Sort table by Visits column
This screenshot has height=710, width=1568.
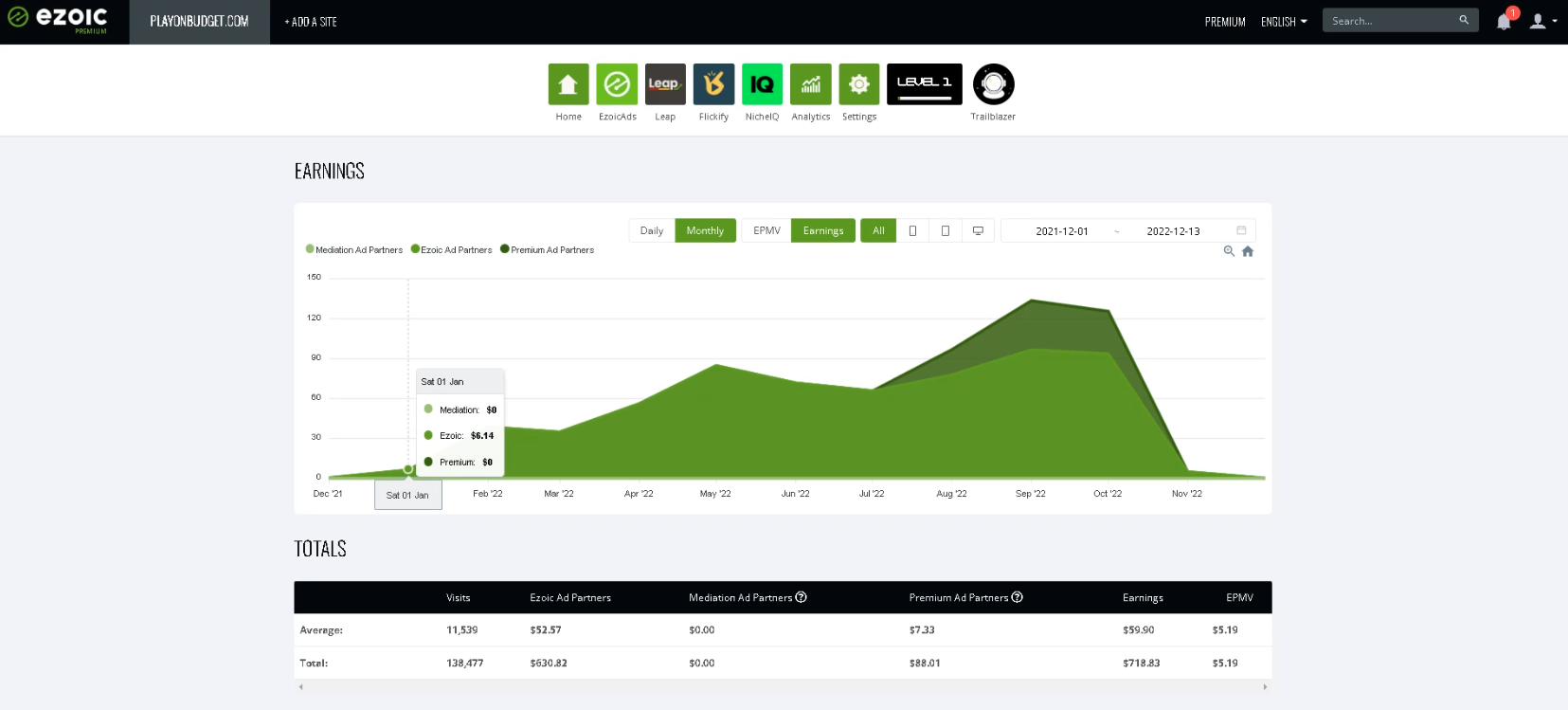tap(459, 597)
